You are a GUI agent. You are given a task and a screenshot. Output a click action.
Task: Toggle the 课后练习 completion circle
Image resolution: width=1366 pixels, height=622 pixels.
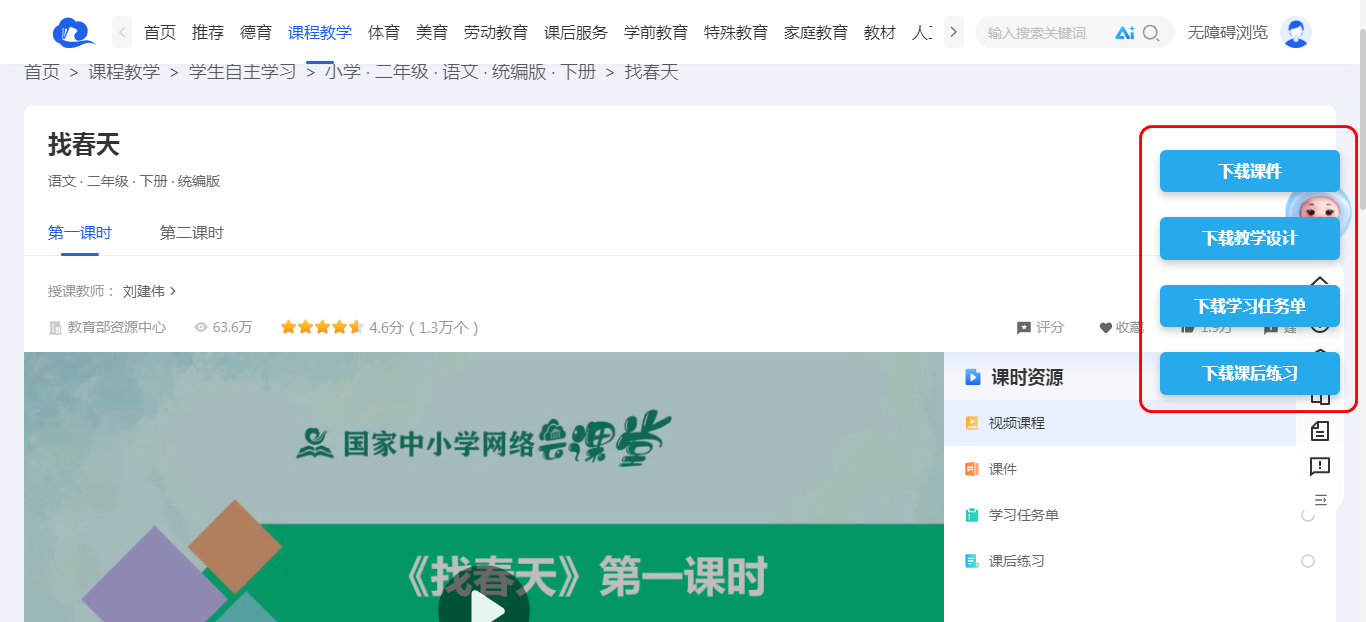1307,561
